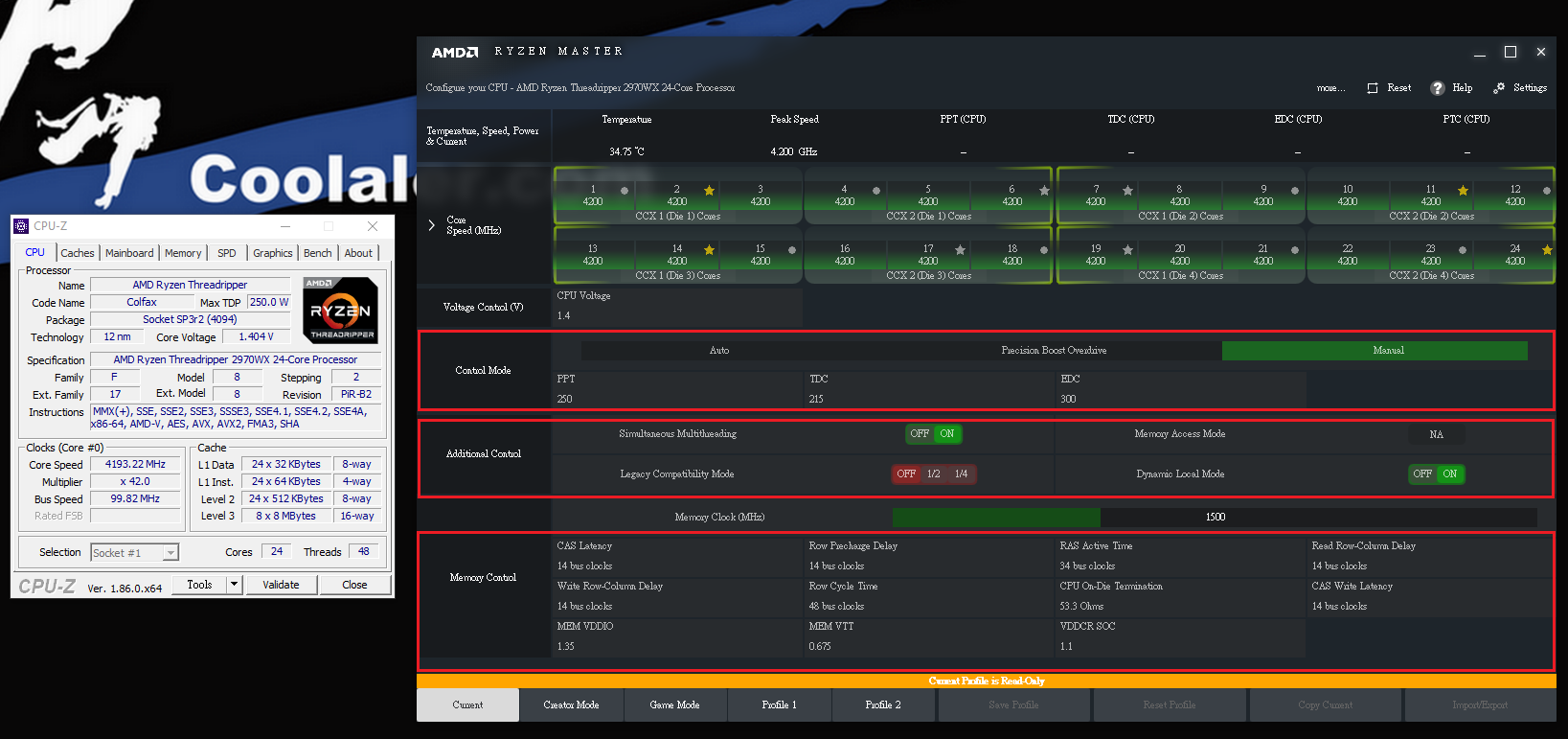
Task: Open the Bench tab in CPU-Z
Action: pyautogui.click(x=318, y=253)
